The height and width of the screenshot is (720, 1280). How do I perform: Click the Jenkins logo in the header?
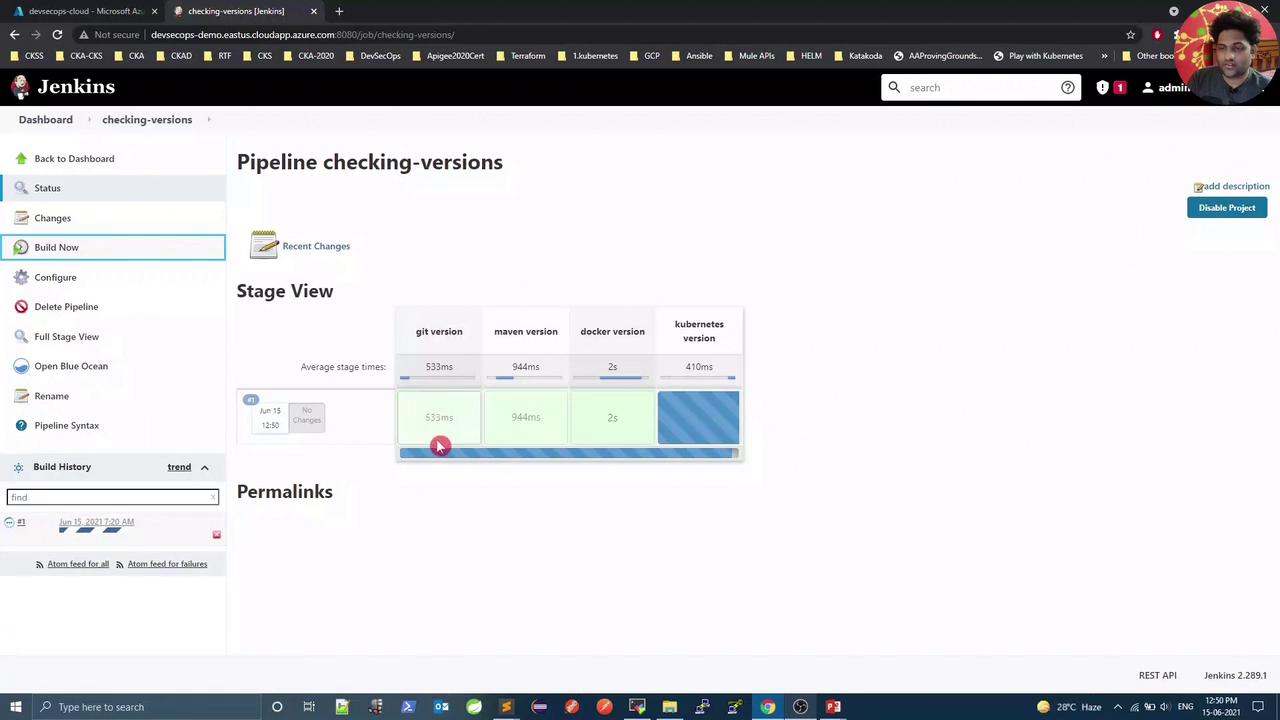[x=63, y=87]
